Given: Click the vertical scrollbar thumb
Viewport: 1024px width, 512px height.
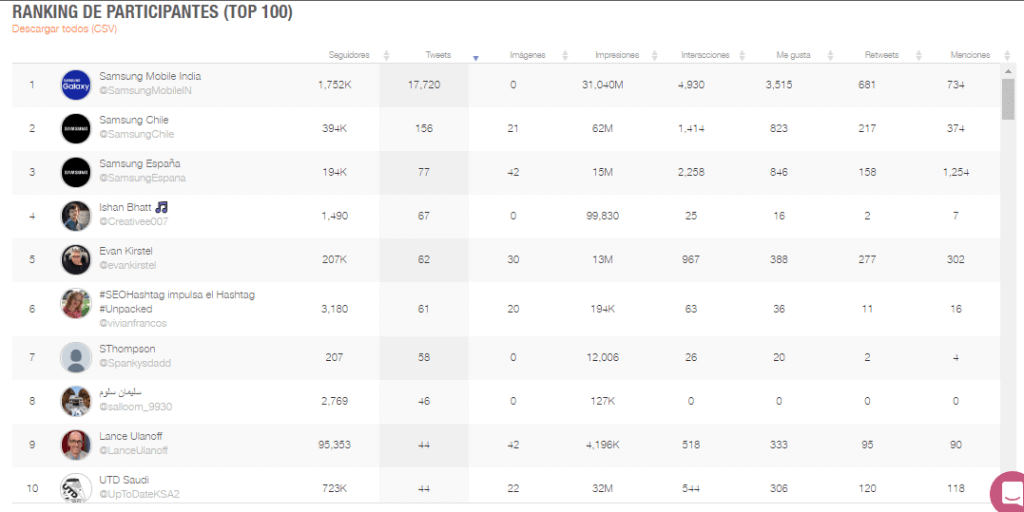Looking at the screenshot, I should pyautogui.click(x=1008, y=99).
